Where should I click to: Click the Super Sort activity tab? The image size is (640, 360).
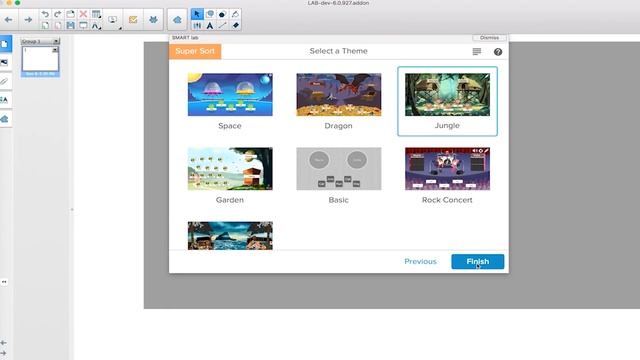195,51
